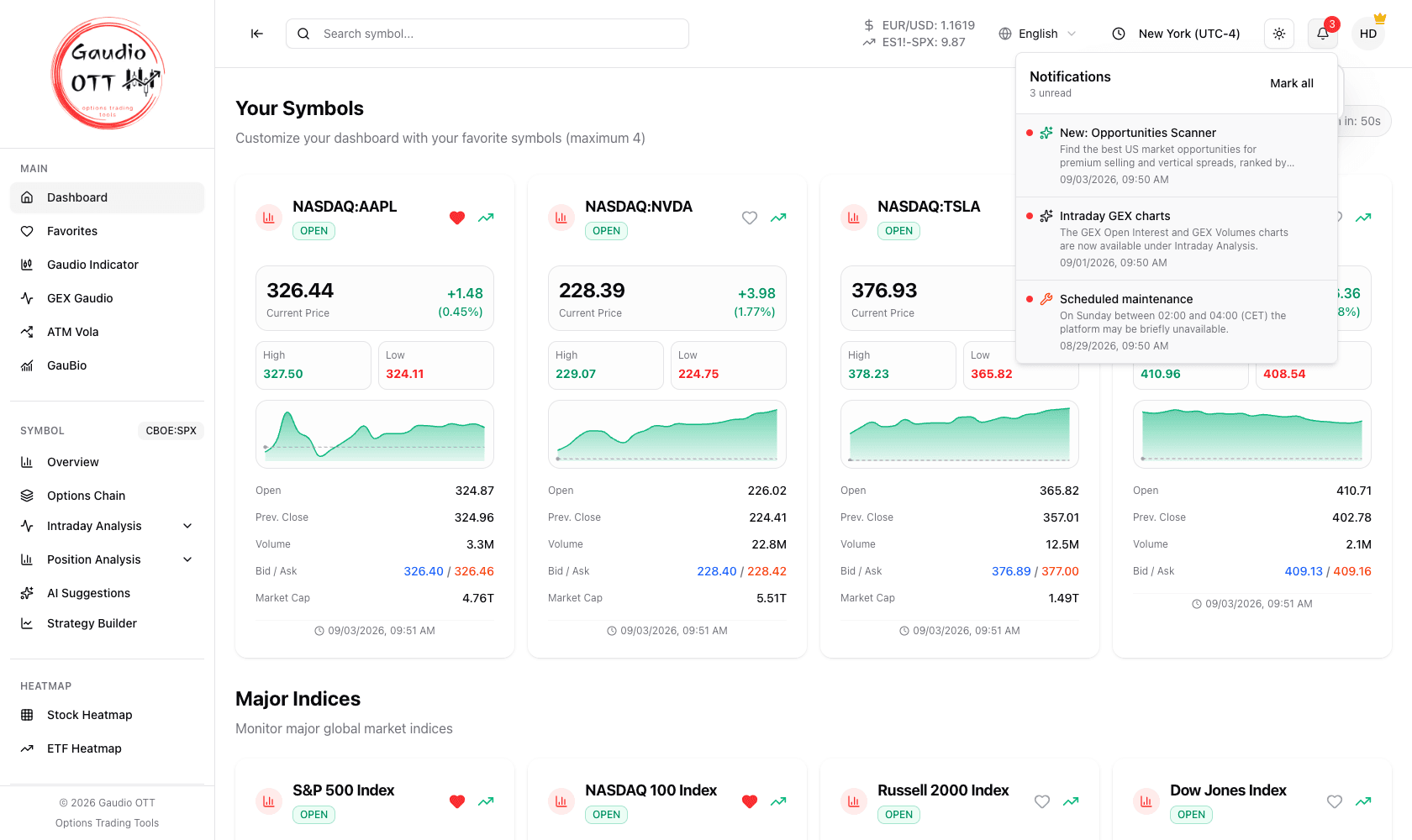Click the NASDAQ:TSLA price chart
Screen dimensions: 1412x840
click(960, 434)
